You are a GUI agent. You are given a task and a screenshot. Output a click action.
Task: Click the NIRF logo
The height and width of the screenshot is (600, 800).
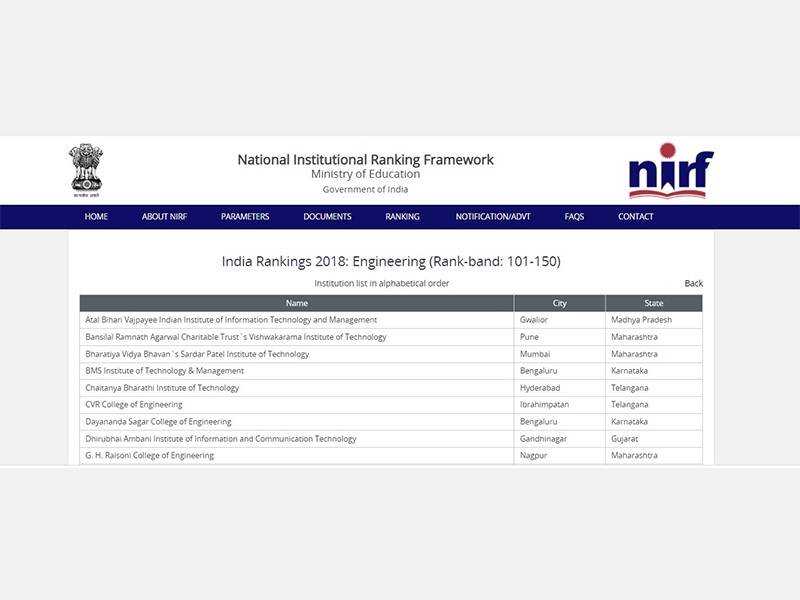(x=671, y=170)
